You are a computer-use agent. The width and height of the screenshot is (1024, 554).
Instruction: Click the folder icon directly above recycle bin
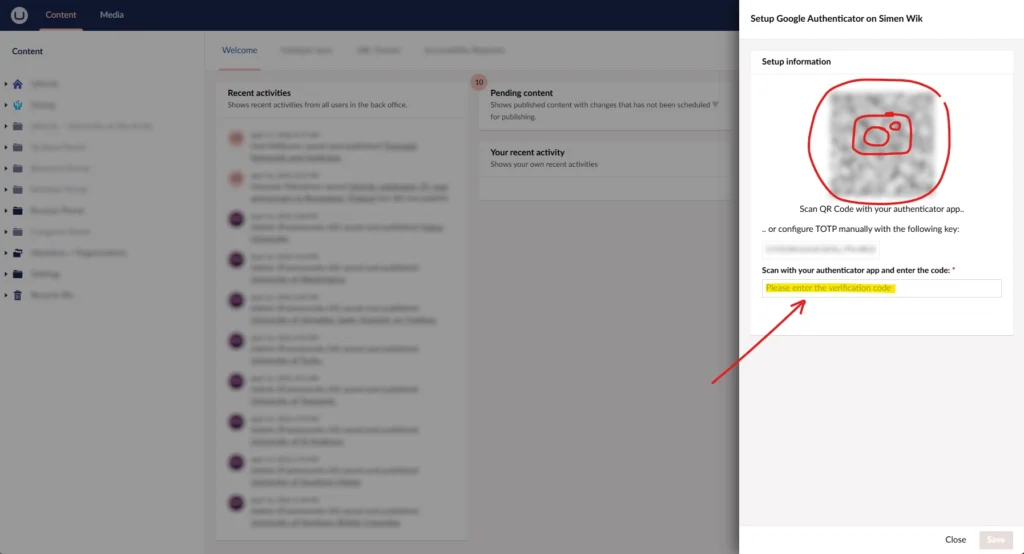pyautogui.click(x=18, y=274)
